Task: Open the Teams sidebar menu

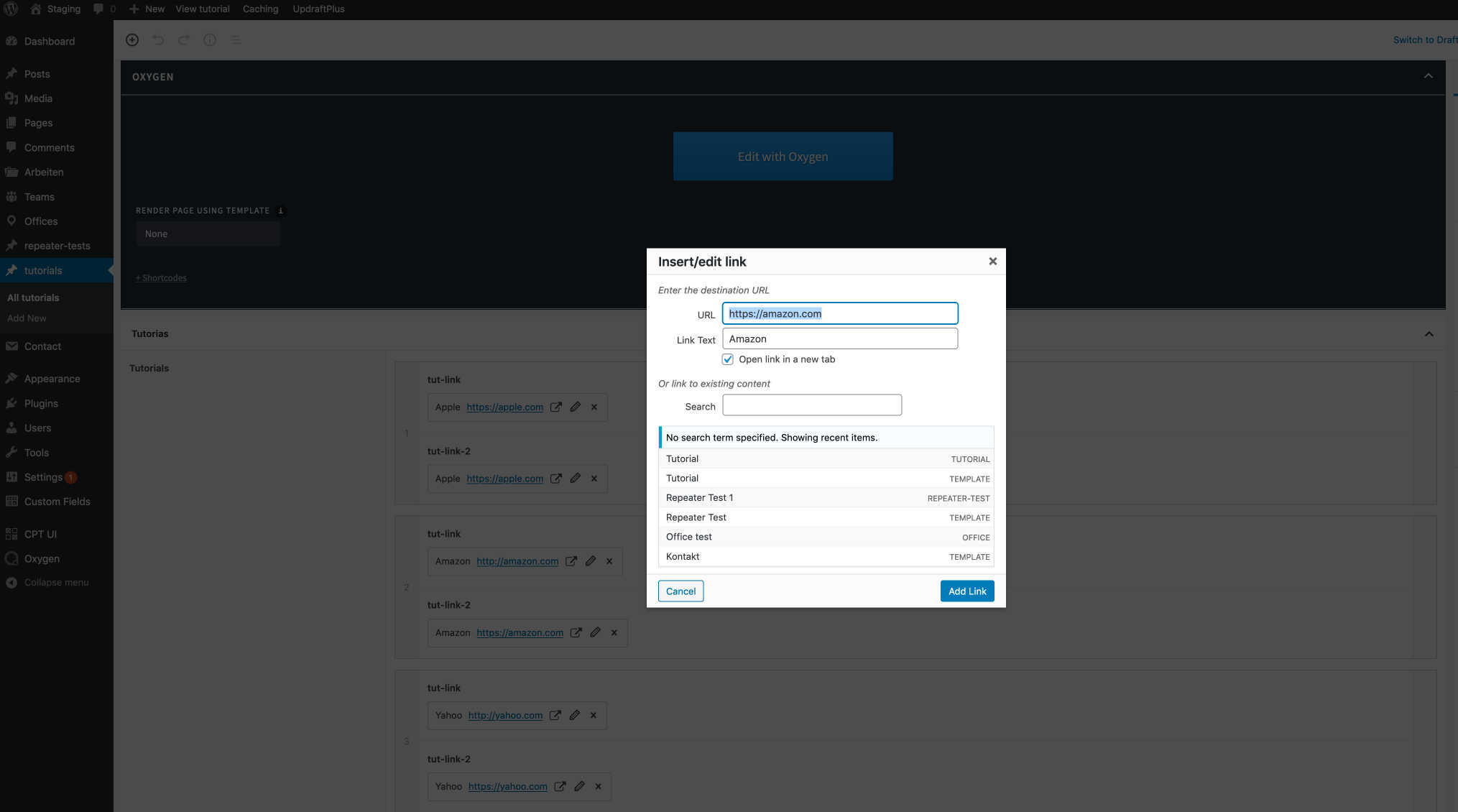Action: tap(57, 197)
